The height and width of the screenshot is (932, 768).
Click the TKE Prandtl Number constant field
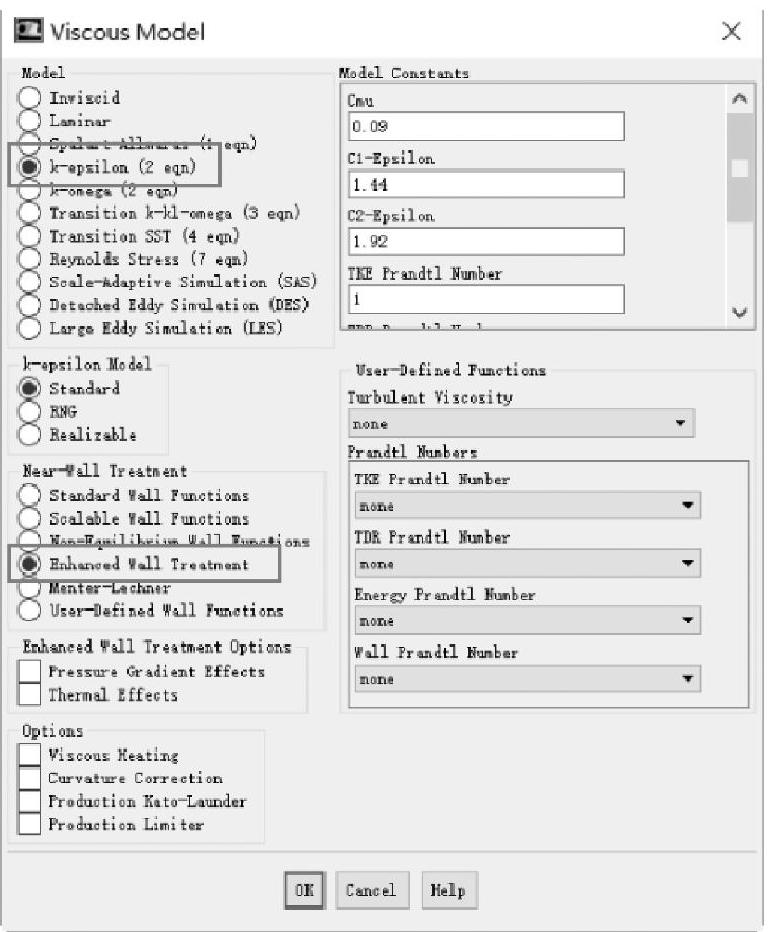(486, 299)
